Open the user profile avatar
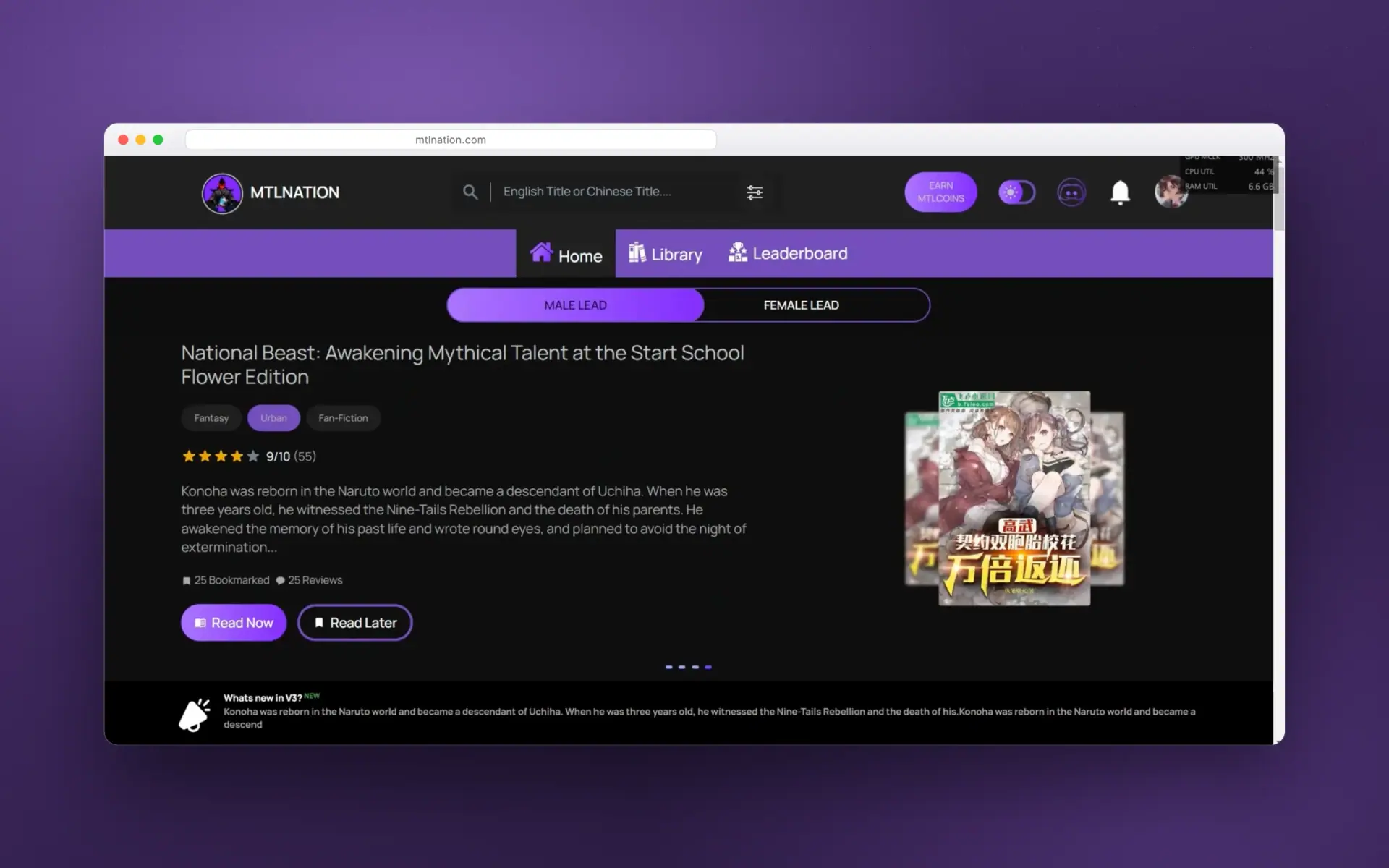 pyautogui.click(x=1170, y=192)
